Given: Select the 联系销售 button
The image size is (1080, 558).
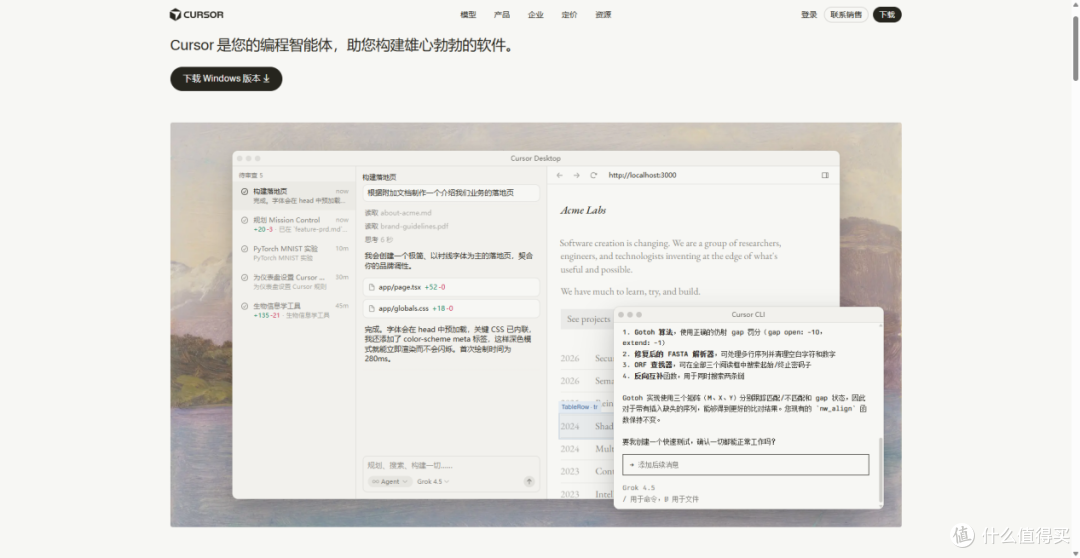Looking at the screenshot, I should [846, 14].
